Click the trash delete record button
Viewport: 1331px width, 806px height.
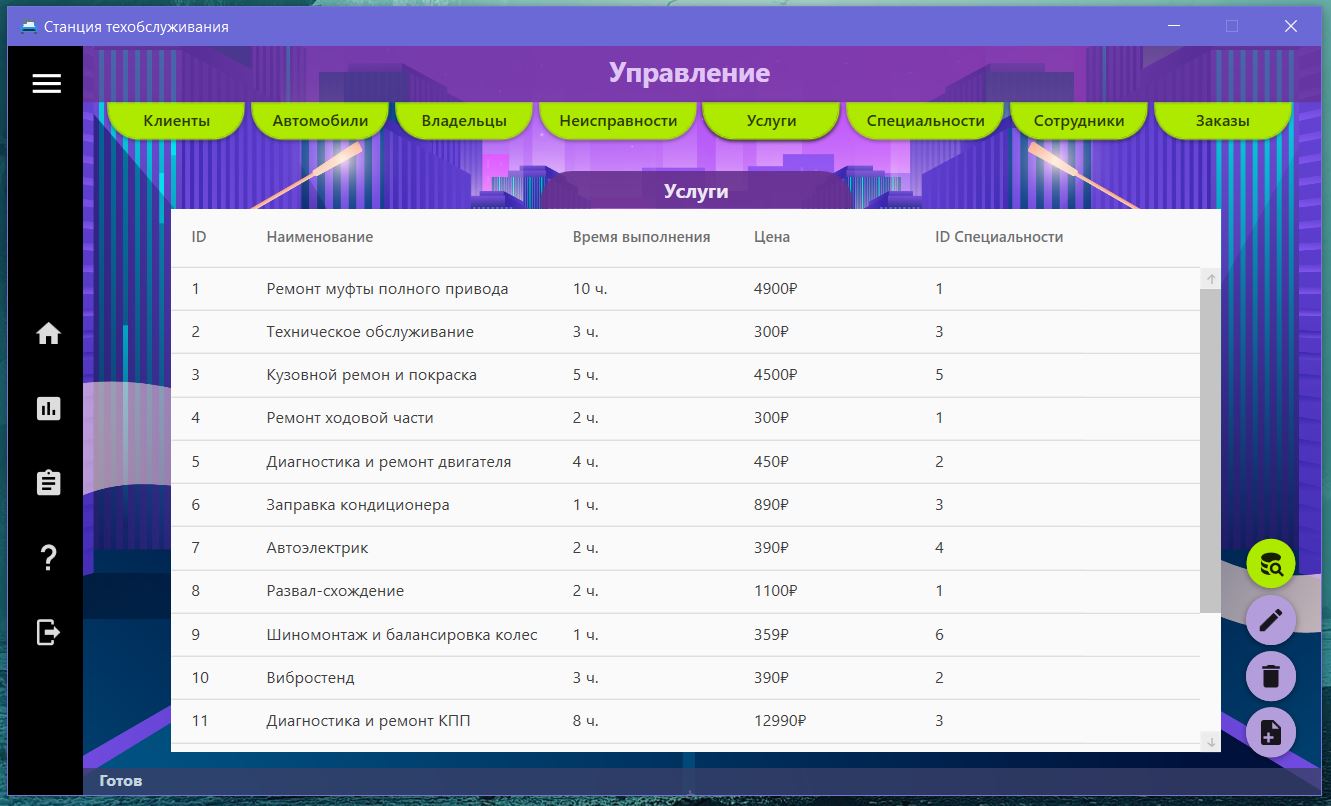pyautogui.click(x=1271, y=677)
